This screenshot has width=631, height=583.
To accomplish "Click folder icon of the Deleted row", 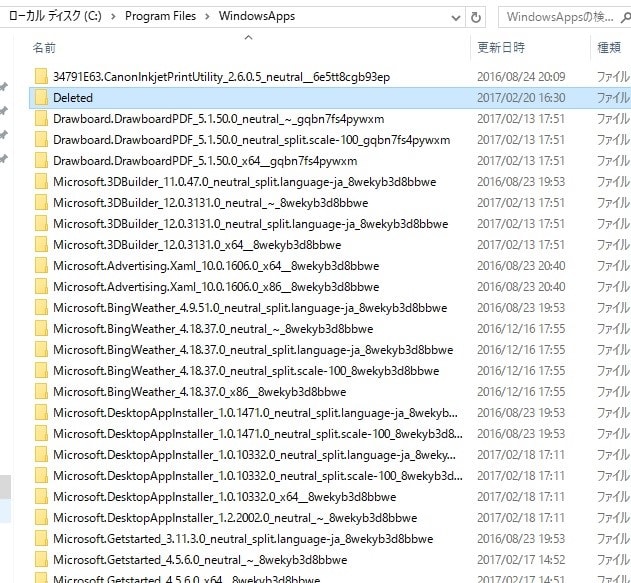I will pyautogui.click(x=41, y=97).
